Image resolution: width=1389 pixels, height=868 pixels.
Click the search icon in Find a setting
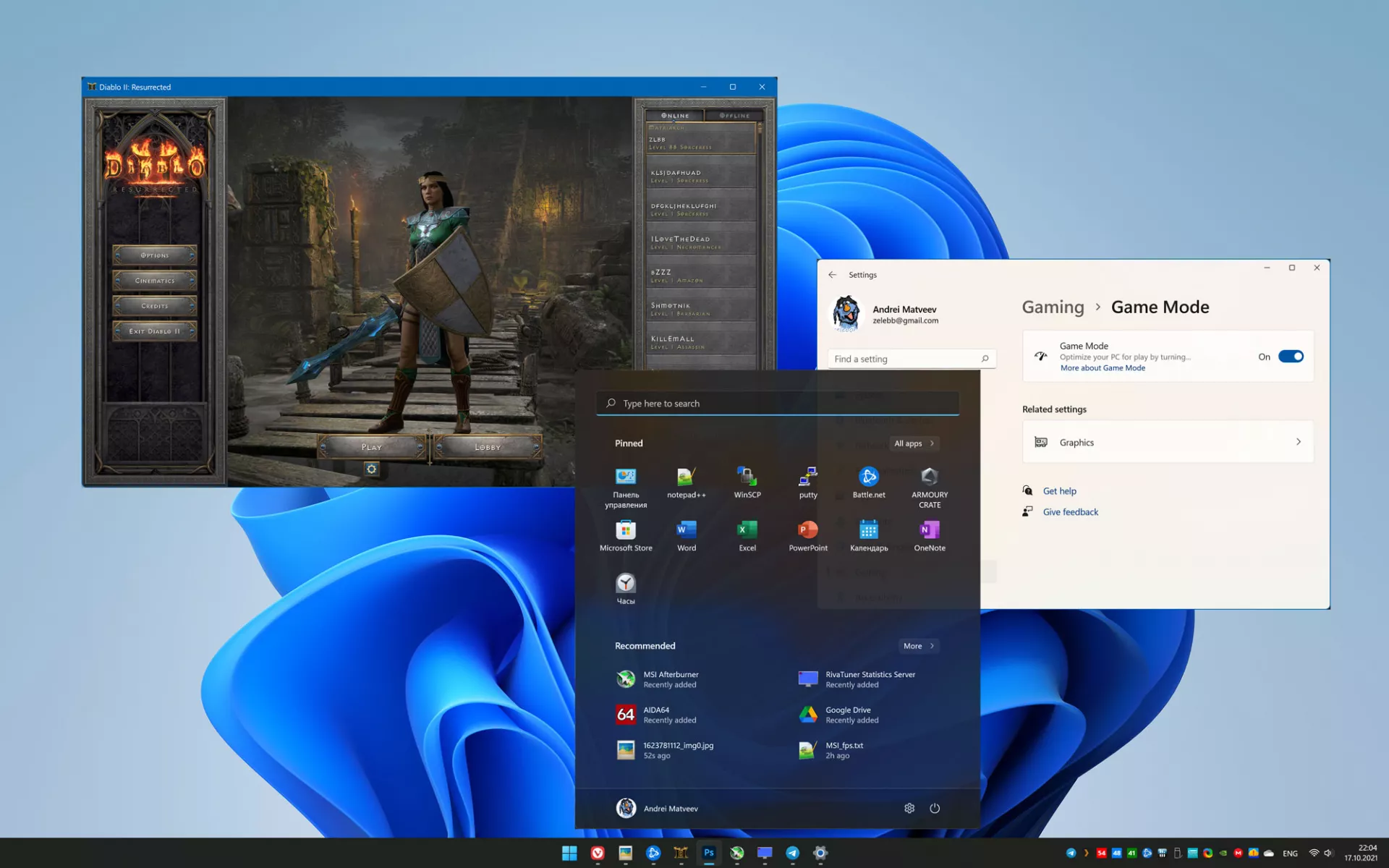tap(985, 359)
